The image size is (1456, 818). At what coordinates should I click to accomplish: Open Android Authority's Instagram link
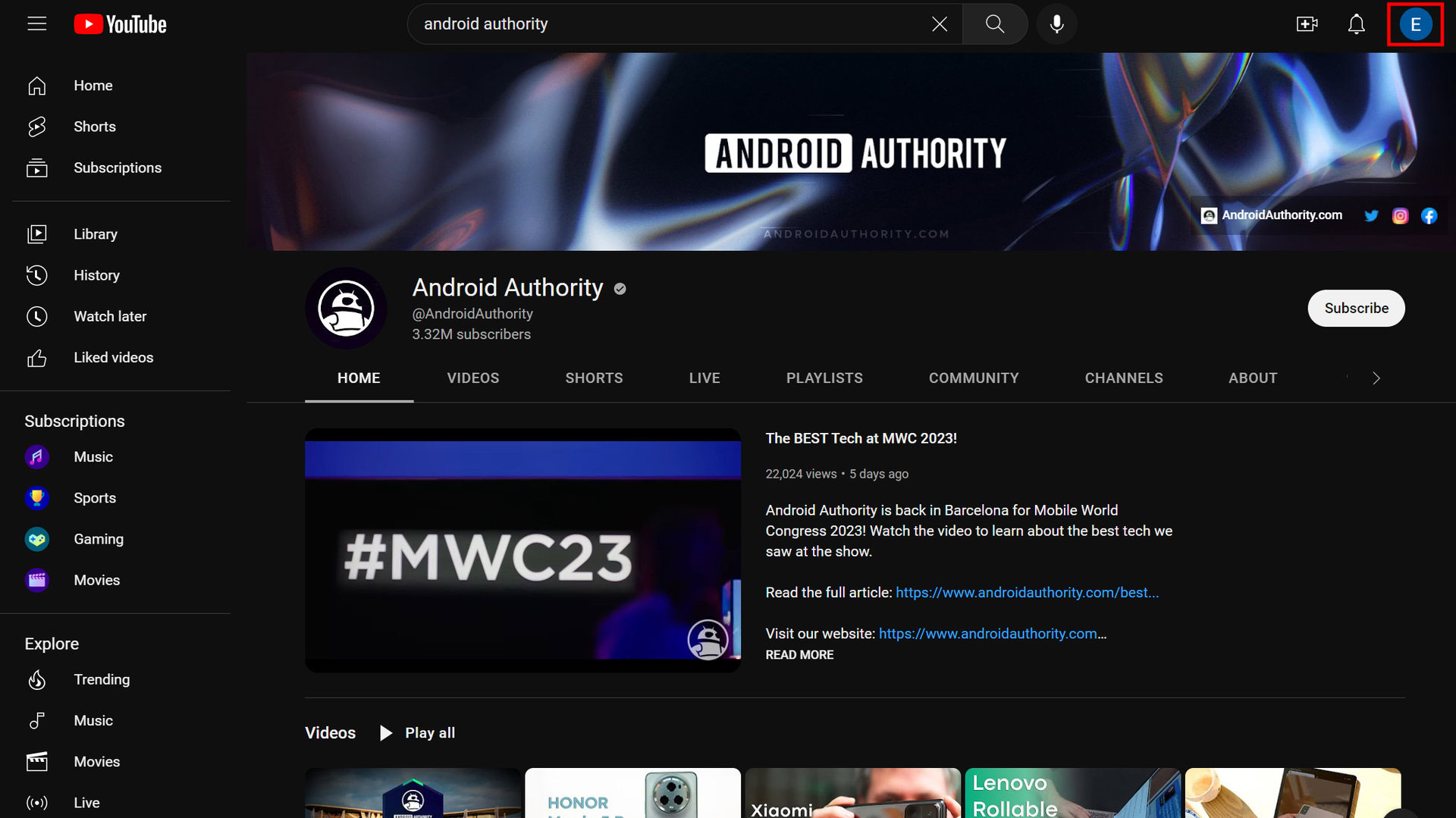tap(1400, 216)
